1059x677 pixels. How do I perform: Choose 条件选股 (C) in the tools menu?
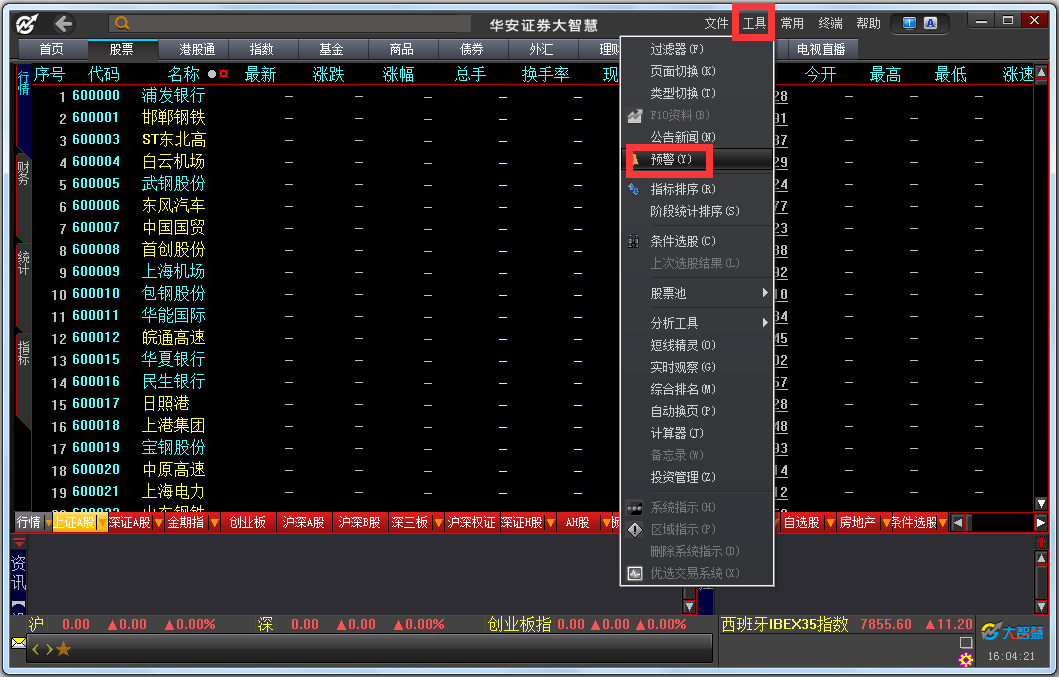coord(698,241)
